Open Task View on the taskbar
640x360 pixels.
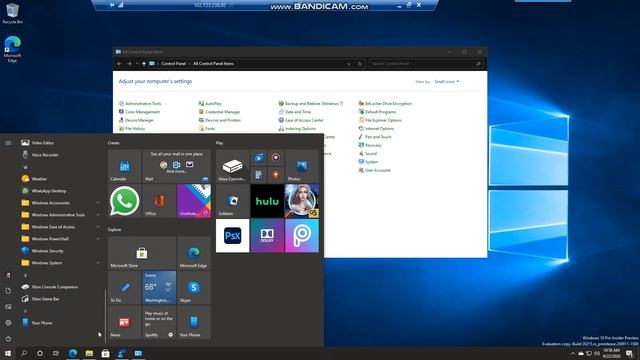pos(56,353)
